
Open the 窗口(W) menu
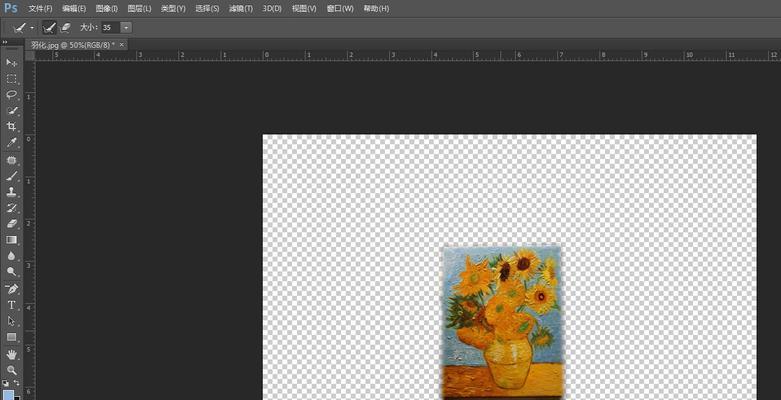(x=340, y=8)
